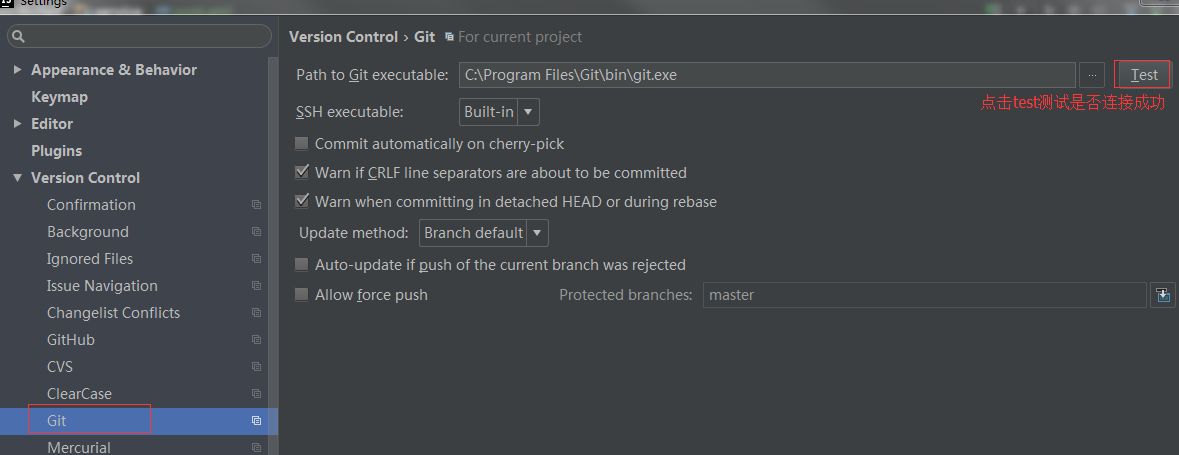Open the SSH executable Built-in dropdown

[x=499, y=112]
